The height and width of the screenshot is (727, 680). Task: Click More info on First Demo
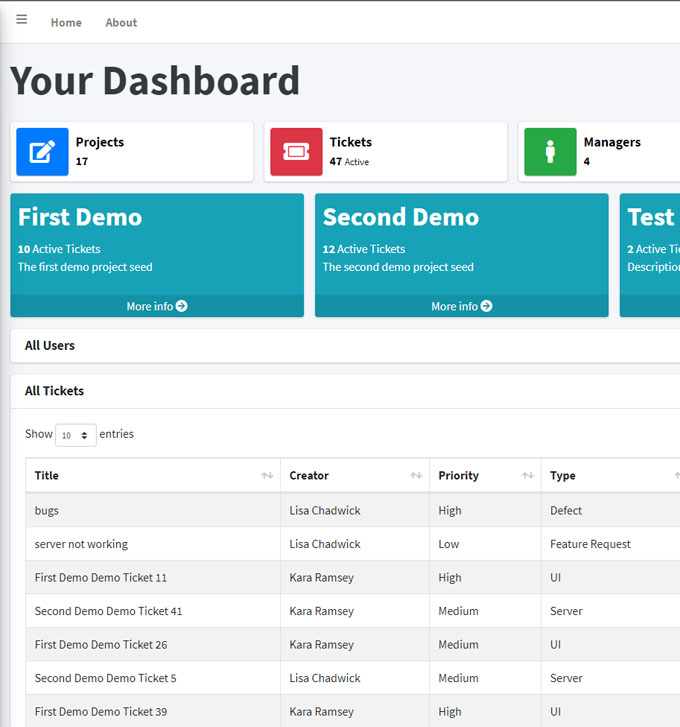150,306
